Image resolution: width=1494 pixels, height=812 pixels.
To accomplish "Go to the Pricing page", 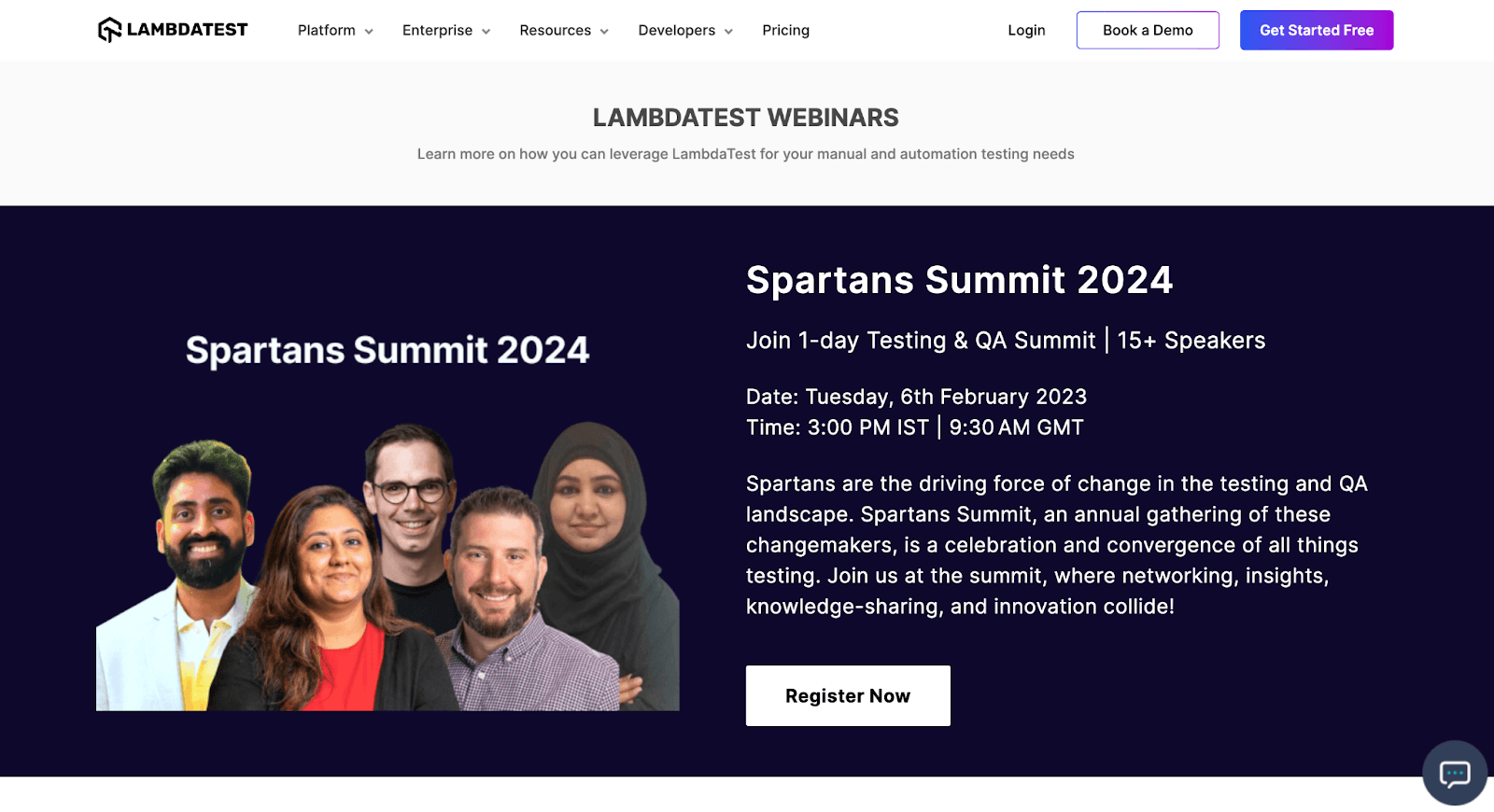I will 785,31.
